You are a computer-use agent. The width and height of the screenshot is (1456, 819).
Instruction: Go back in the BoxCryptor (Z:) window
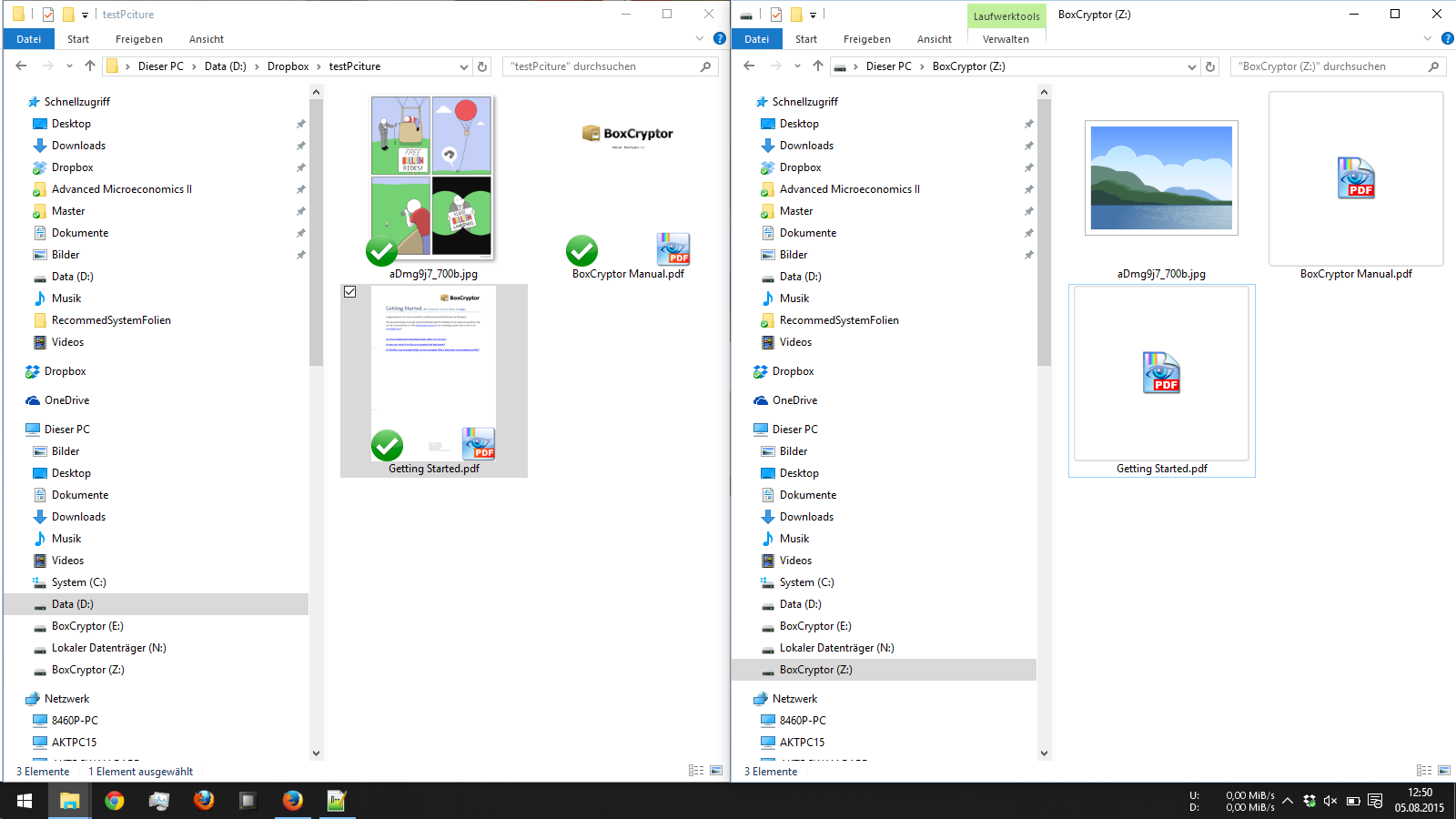point(749,66)
